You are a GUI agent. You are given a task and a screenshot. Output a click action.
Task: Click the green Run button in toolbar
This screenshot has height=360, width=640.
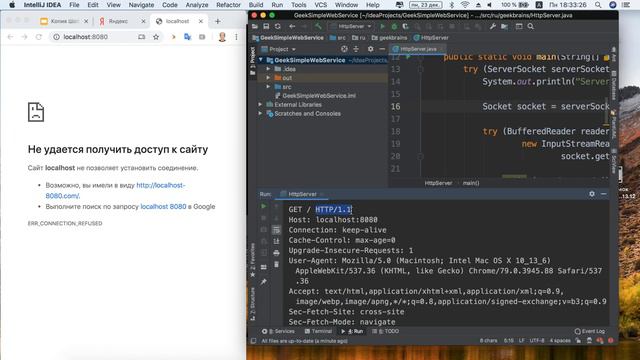[382, 27]
